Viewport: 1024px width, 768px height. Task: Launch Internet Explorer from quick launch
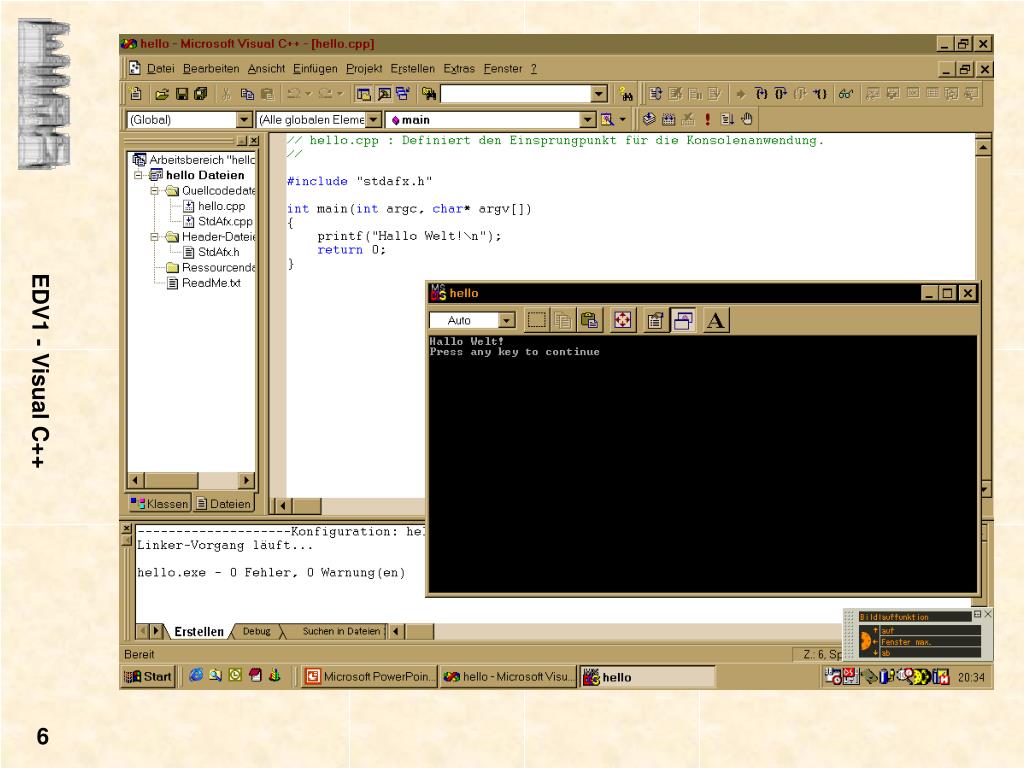[x=195, y=675]
